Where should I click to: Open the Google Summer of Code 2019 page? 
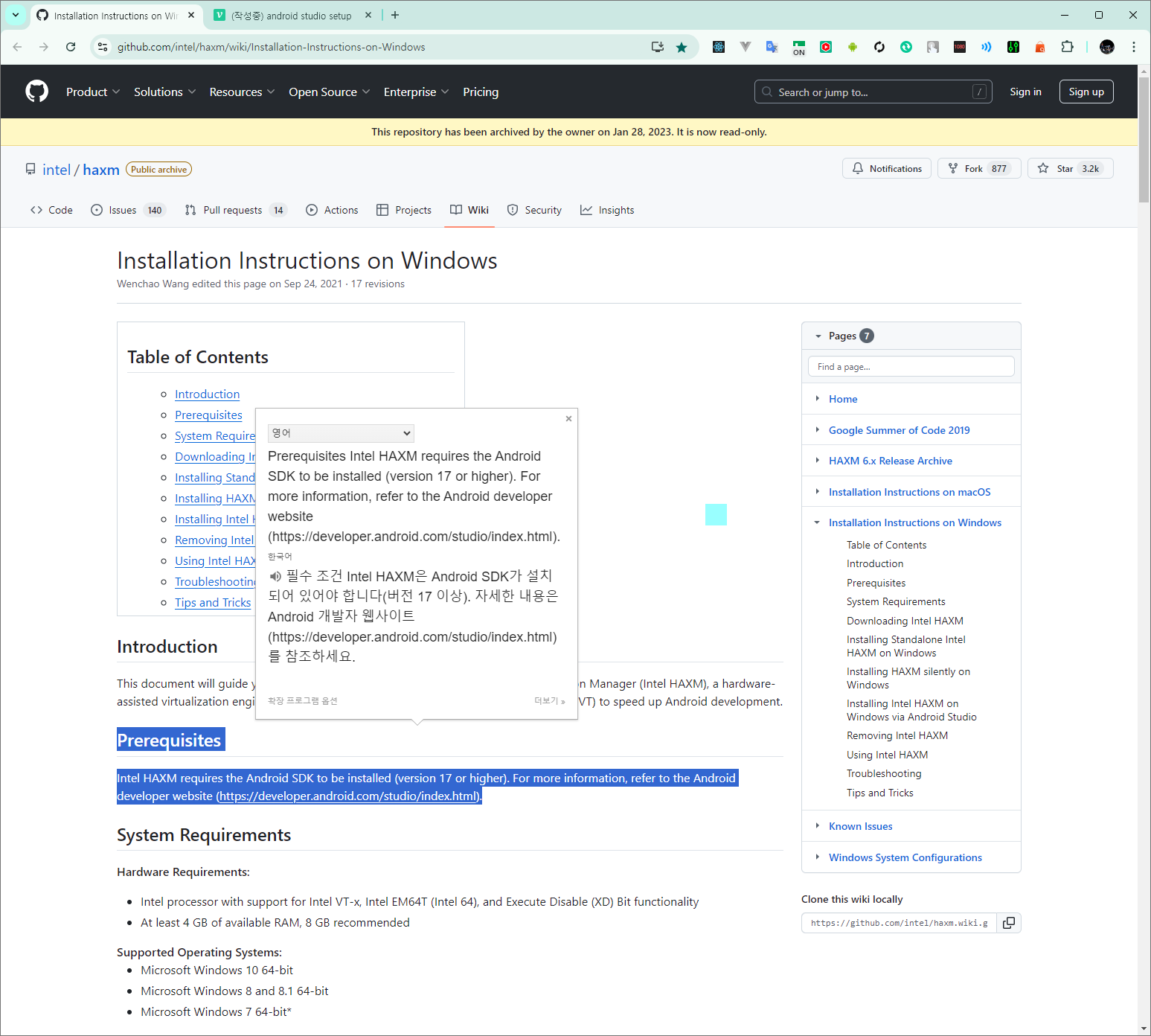point(900,430)
